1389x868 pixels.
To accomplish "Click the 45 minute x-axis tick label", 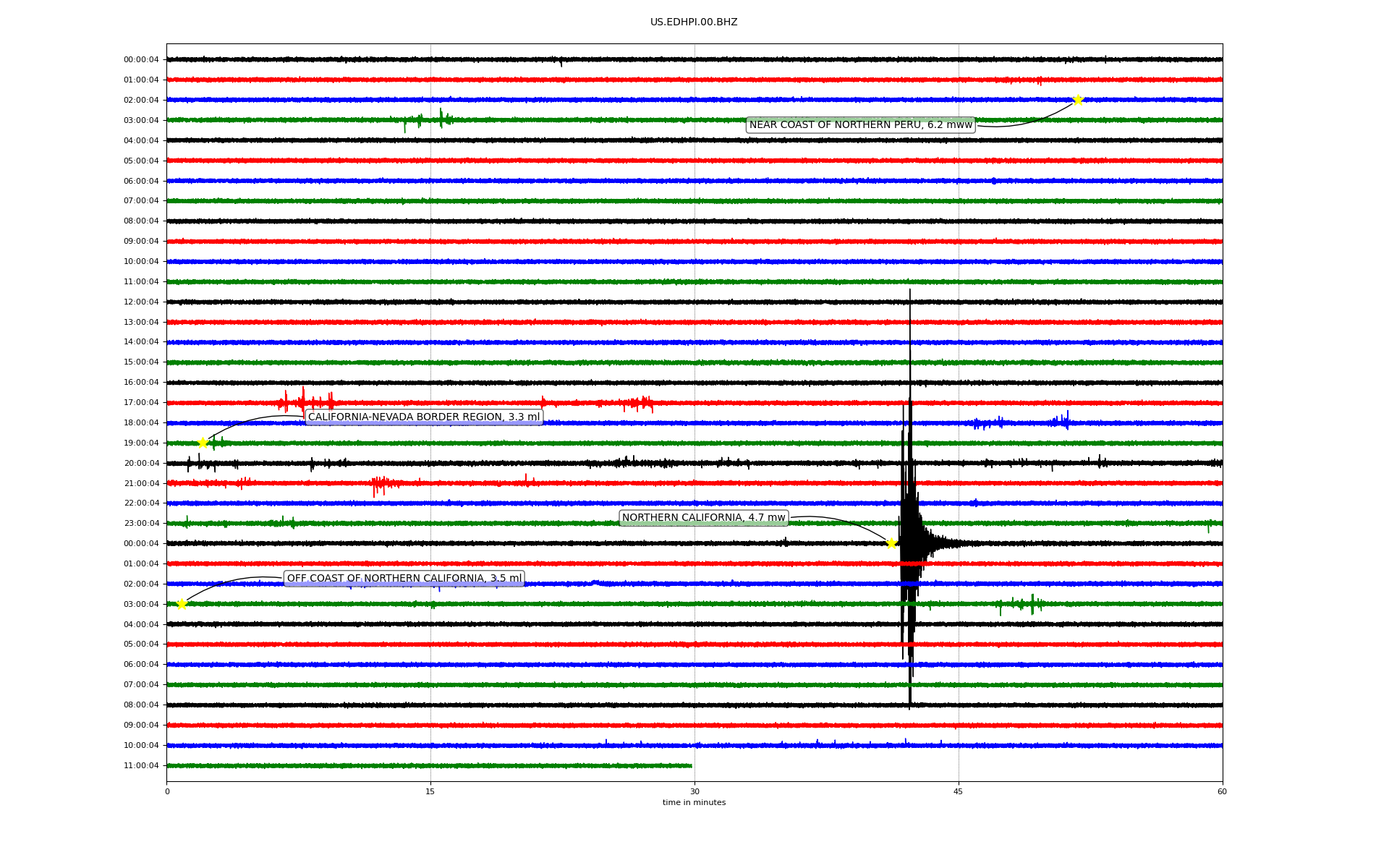I will 958,791.
